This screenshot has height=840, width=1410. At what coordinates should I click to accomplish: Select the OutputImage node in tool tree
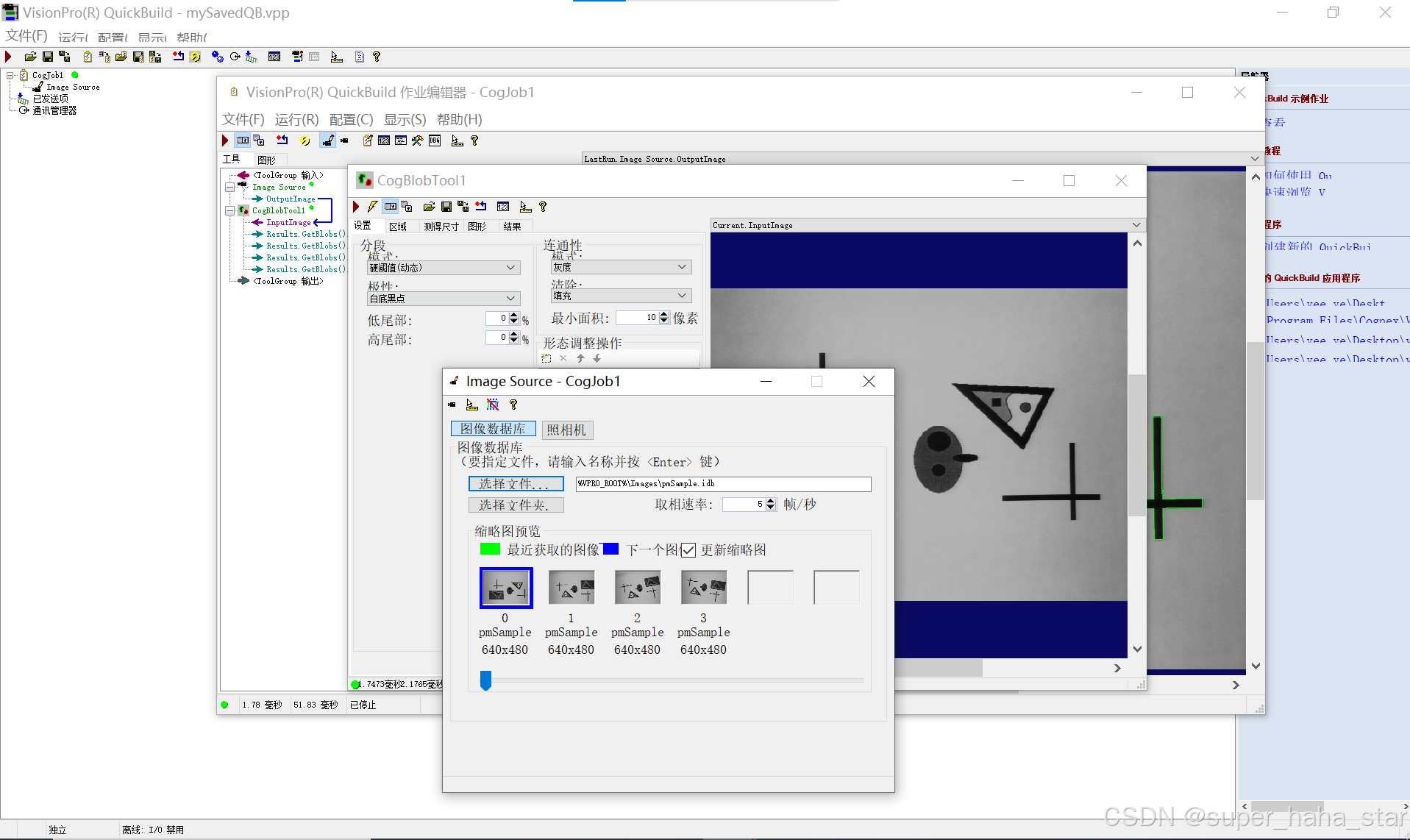click(291, 199)
